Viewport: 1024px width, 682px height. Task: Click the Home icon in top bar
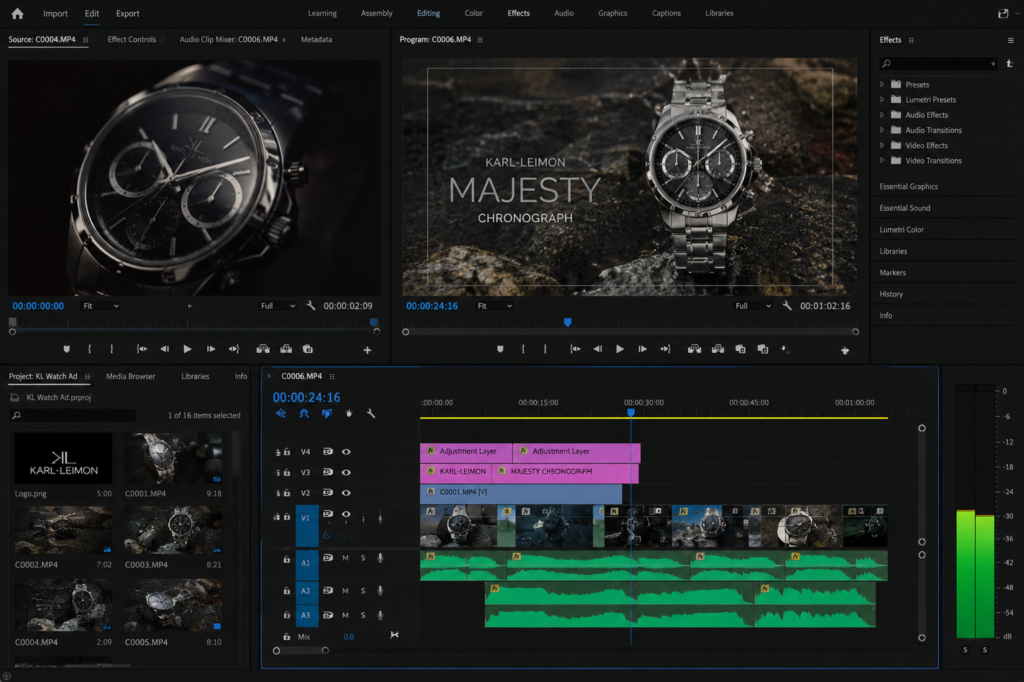[18, 13]
